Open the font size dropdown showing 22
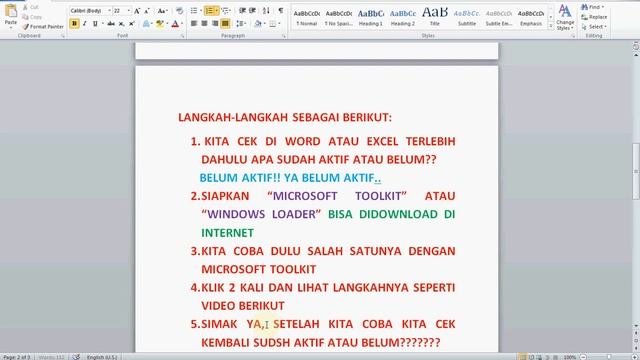This screenshot has width=640, height=360. (x=129, y=11)
